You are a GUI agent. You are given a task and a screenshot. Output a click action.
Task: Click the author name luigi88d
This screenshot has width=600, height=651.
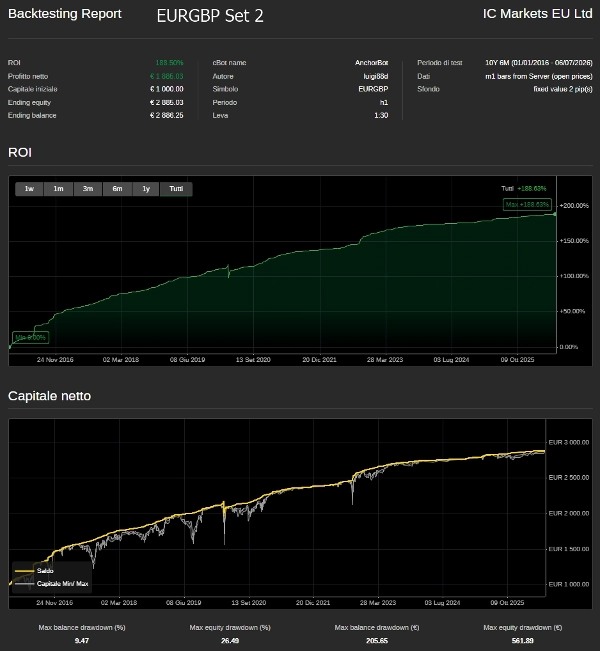coord(376,76)
